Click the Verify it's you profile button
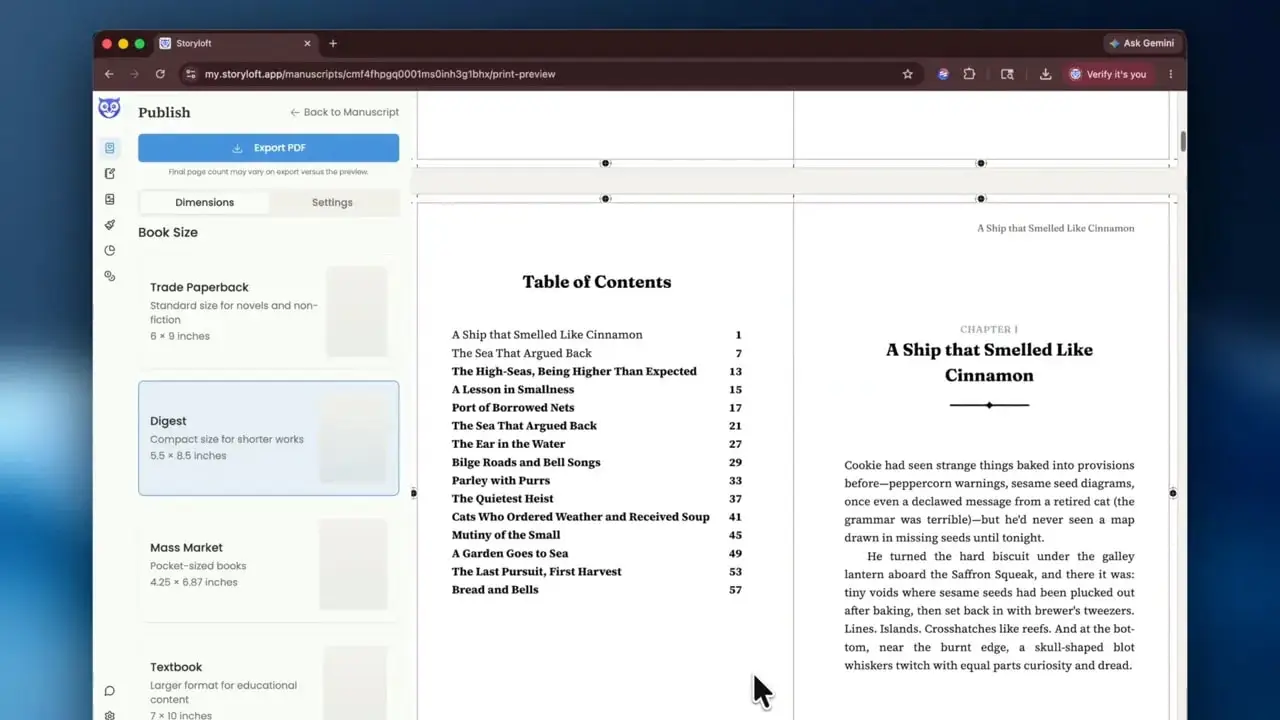The image size is (1280, 720). pyautogui.click(x=1108, y=74)
